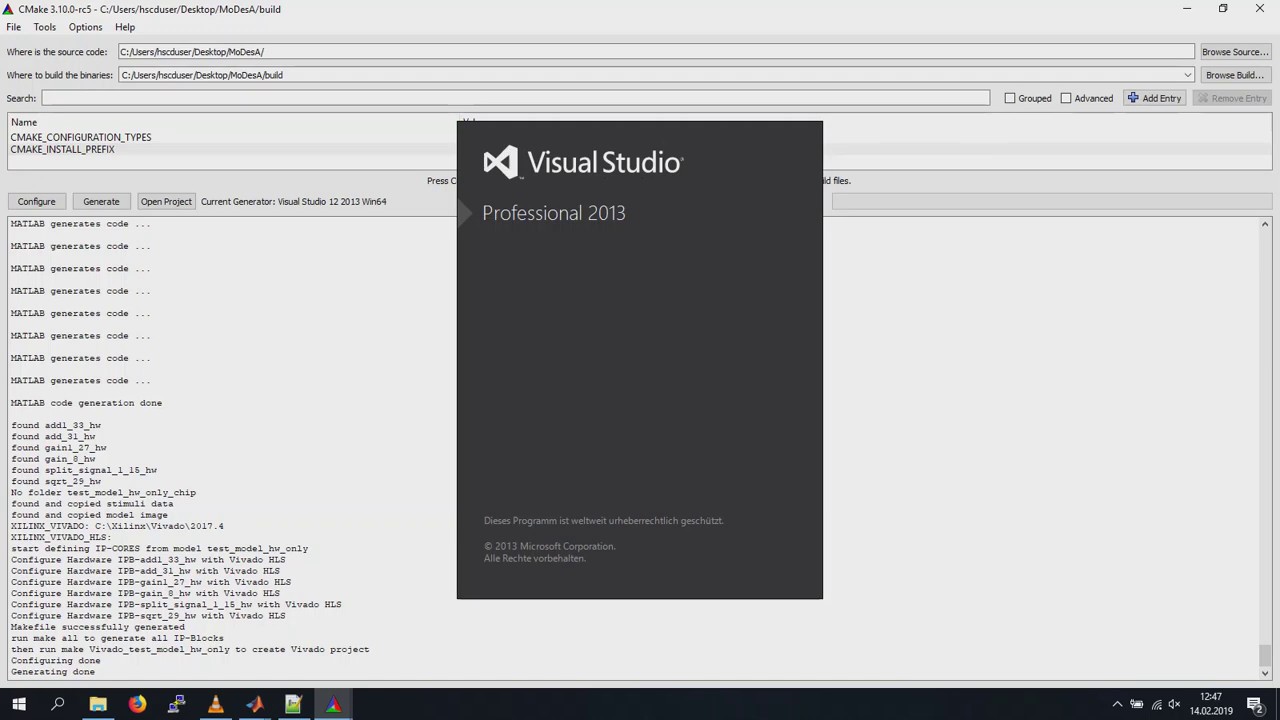Image resolution: width=1280 pixels, height=720 pixels.
Task: Open the Help menu
Action: click(x=125, y=27)
